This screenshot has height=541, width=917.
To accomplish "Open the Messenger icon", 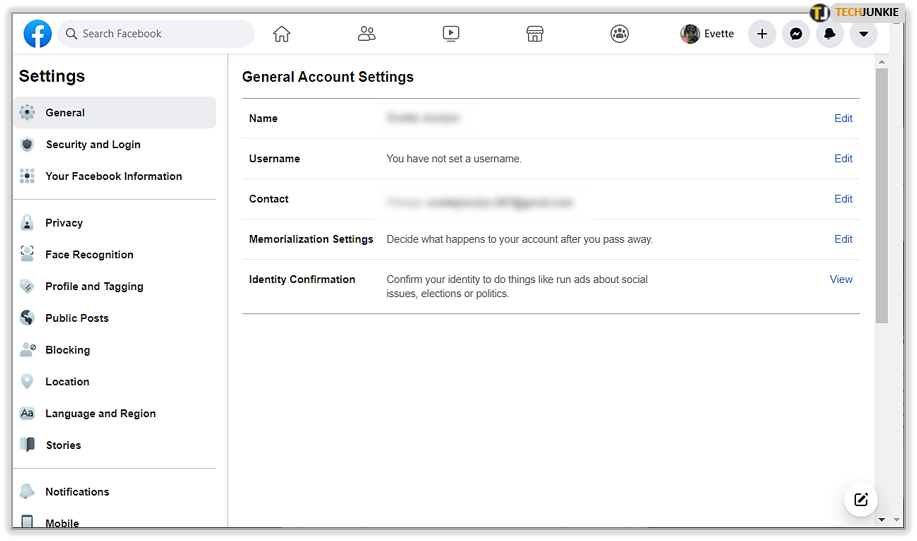I will coord(796,34).
